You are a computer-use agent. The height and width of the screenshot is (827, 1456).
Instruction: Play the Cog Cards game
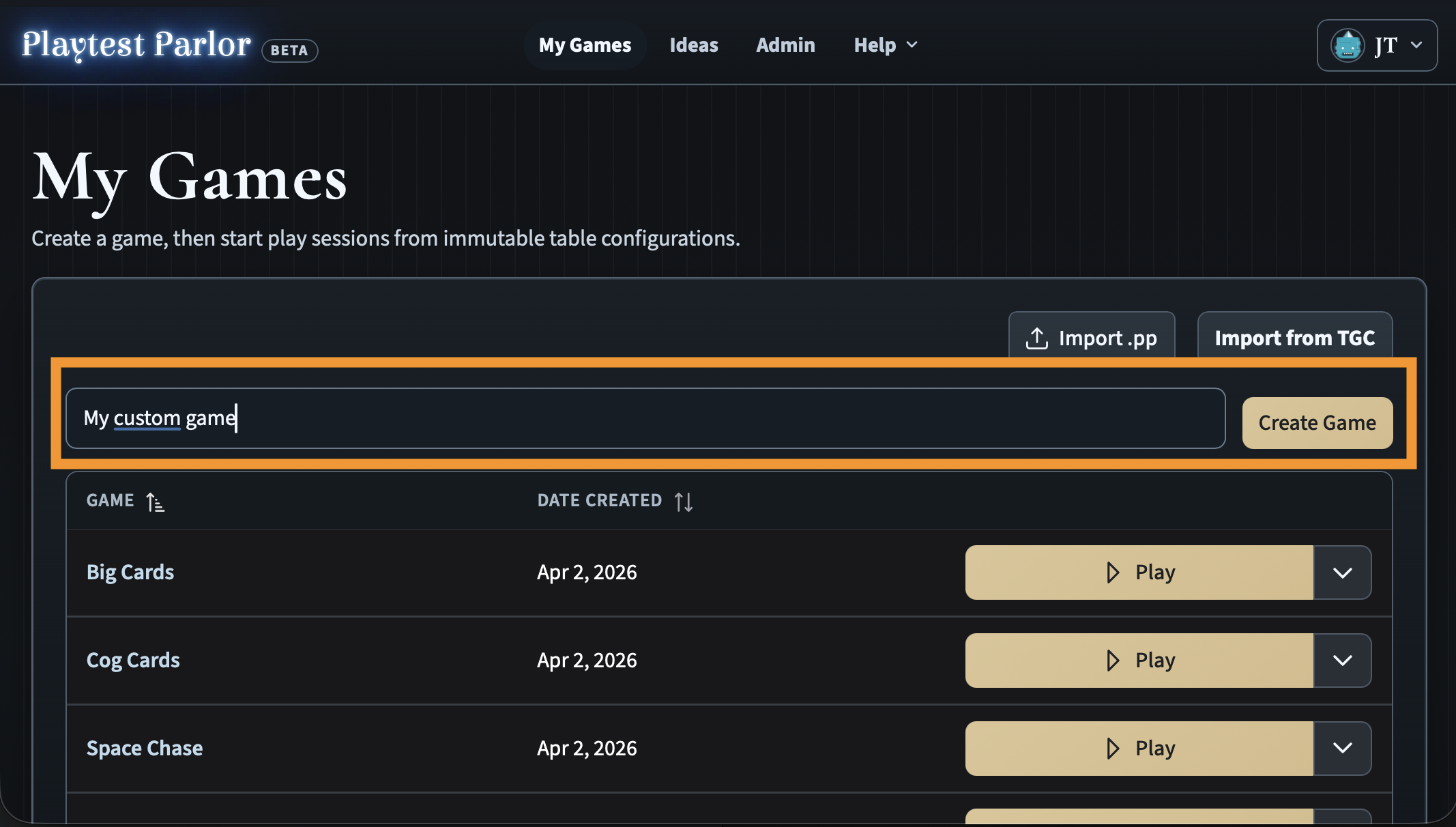pos(1139,660)
